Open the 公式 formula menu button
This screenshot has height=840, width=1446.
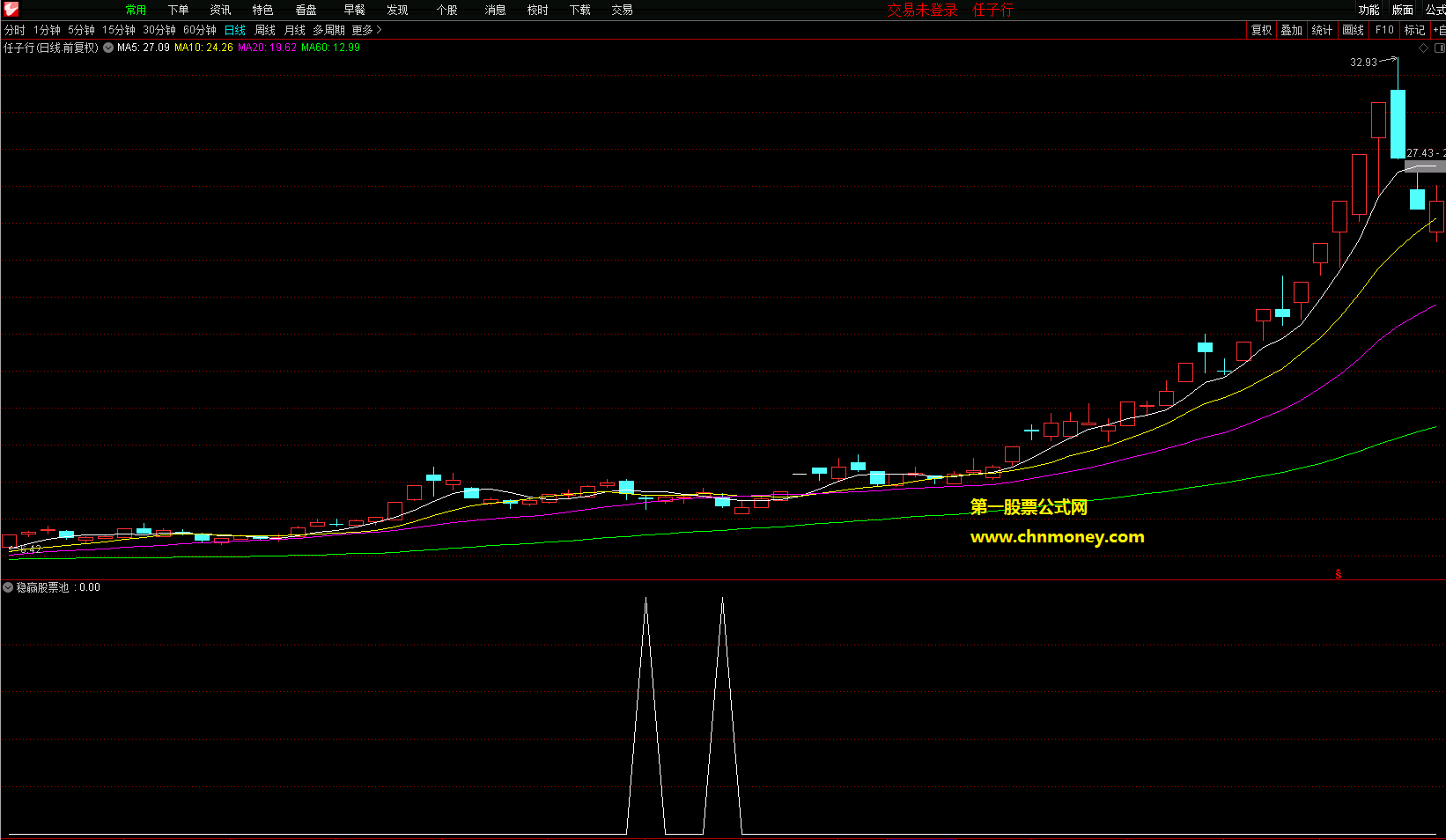click(x=1435, y=10)
